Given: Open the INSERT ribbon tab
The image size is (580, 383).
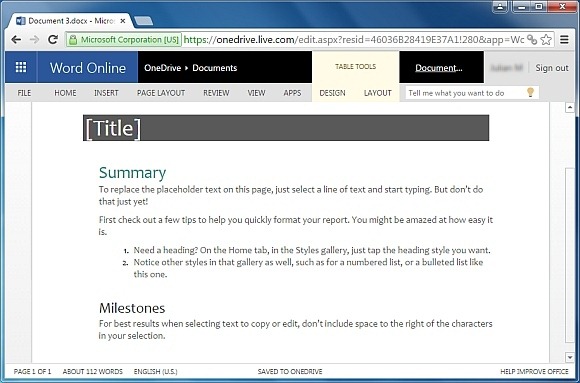Looking at the screenshot, I should click(x=106, y=93).
